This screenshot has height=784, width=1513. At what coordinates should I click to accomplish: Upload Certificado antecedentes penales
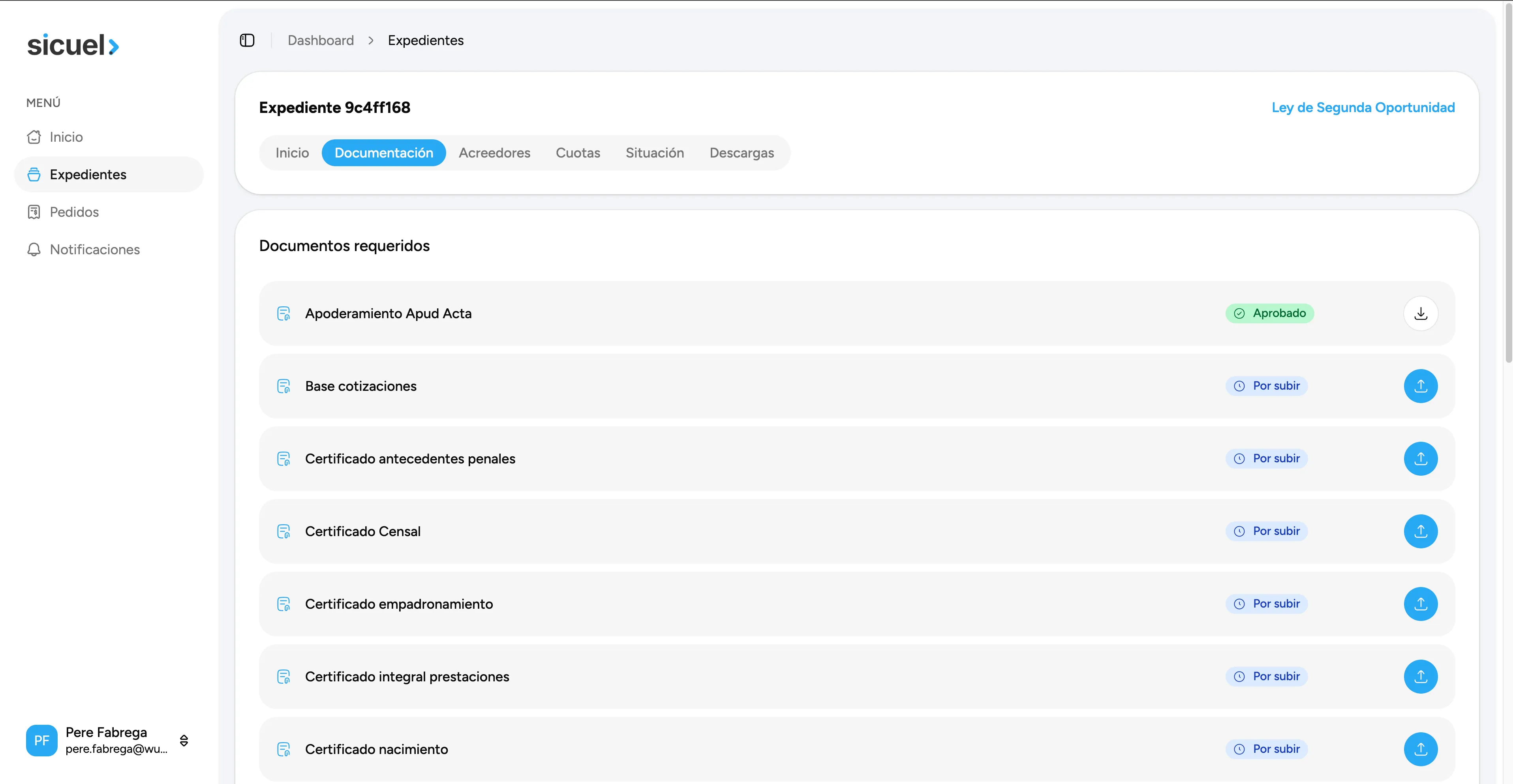click(1421, 459)
